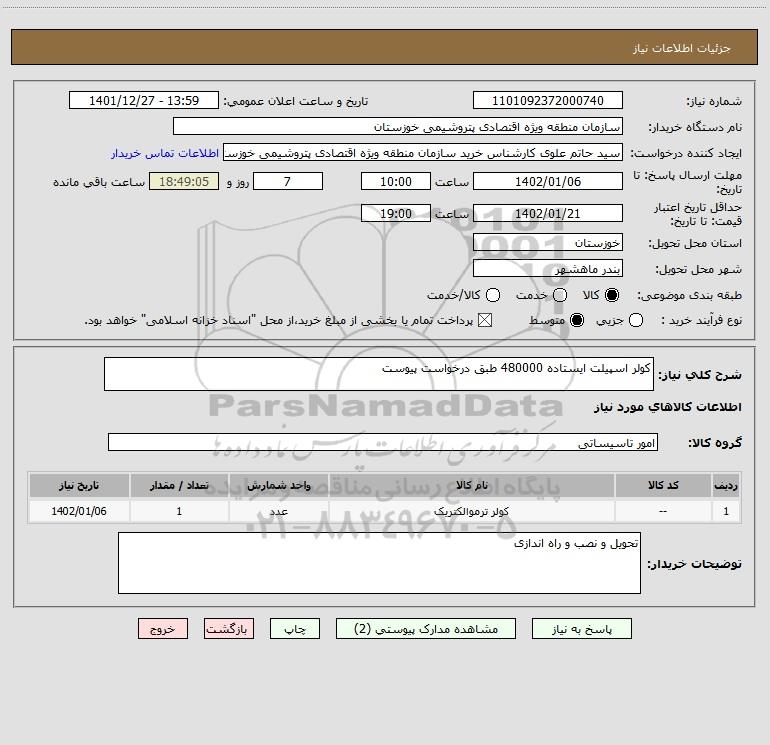The width and height of the screenshot is (770, 745).
Task: Select the خدمت radio button
Action: pos(560,295)
